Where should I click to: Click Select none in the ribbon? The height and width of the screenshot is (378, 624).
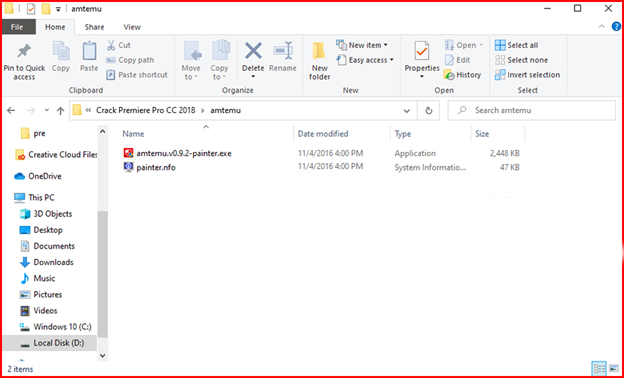pyautogui.click(x=521, y=60)
